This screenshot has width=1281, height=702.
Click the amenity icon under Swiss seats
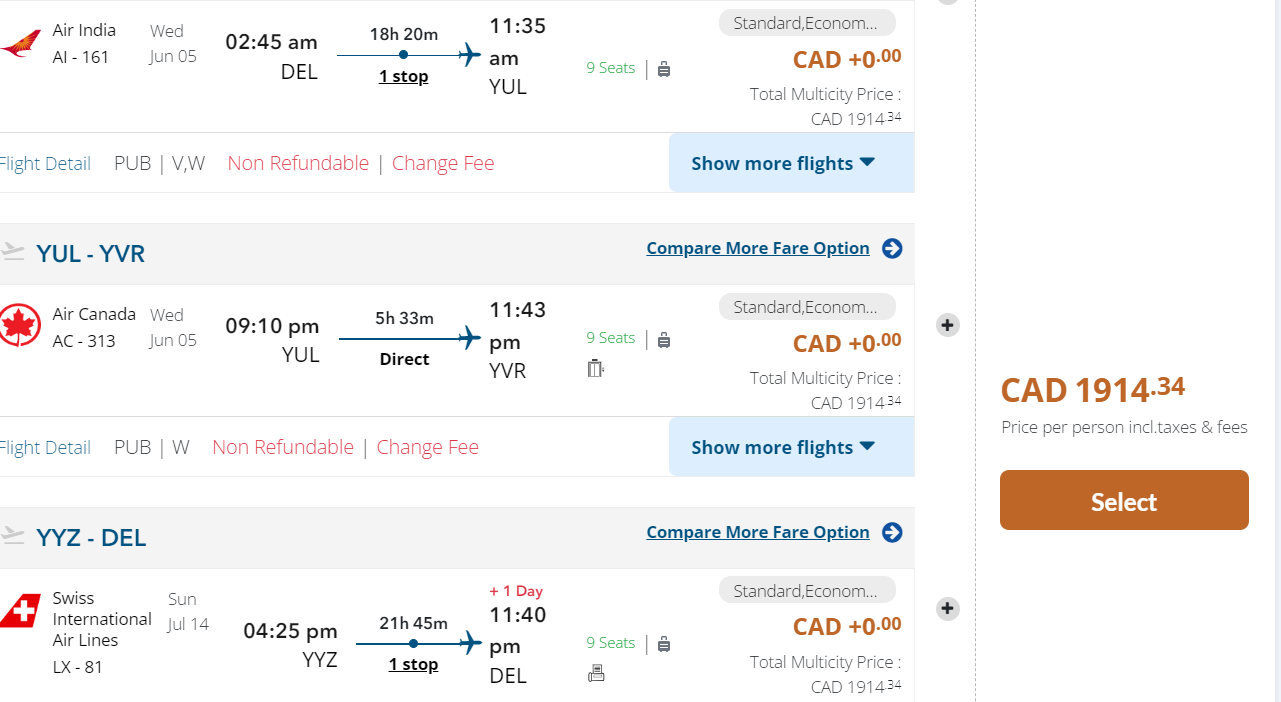pyautogui.click(x=596, y=673)
